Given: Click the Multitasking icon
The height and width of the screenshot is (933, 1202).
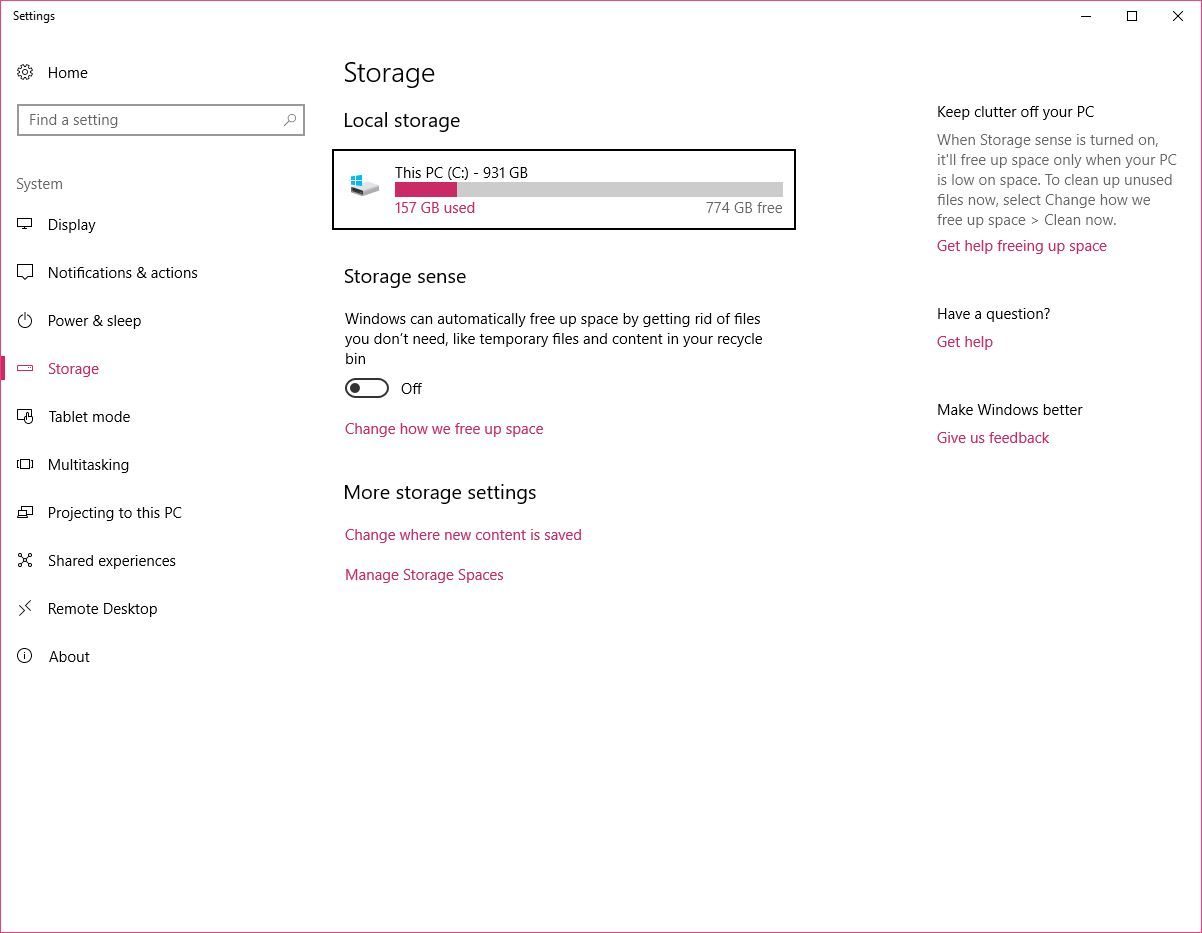Looking at the screenshot, I should pos(25,465).
